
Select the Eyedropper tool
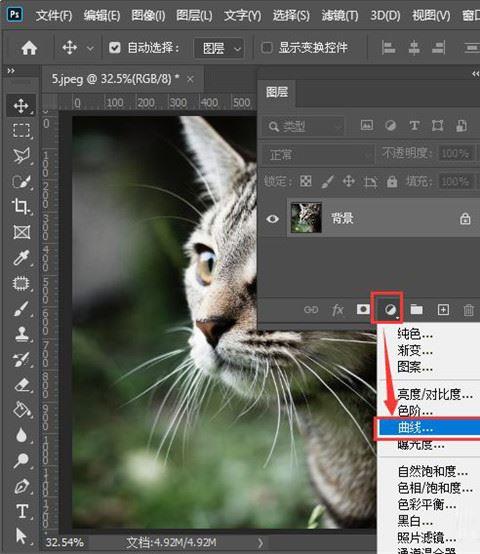(x=21, y=258)
